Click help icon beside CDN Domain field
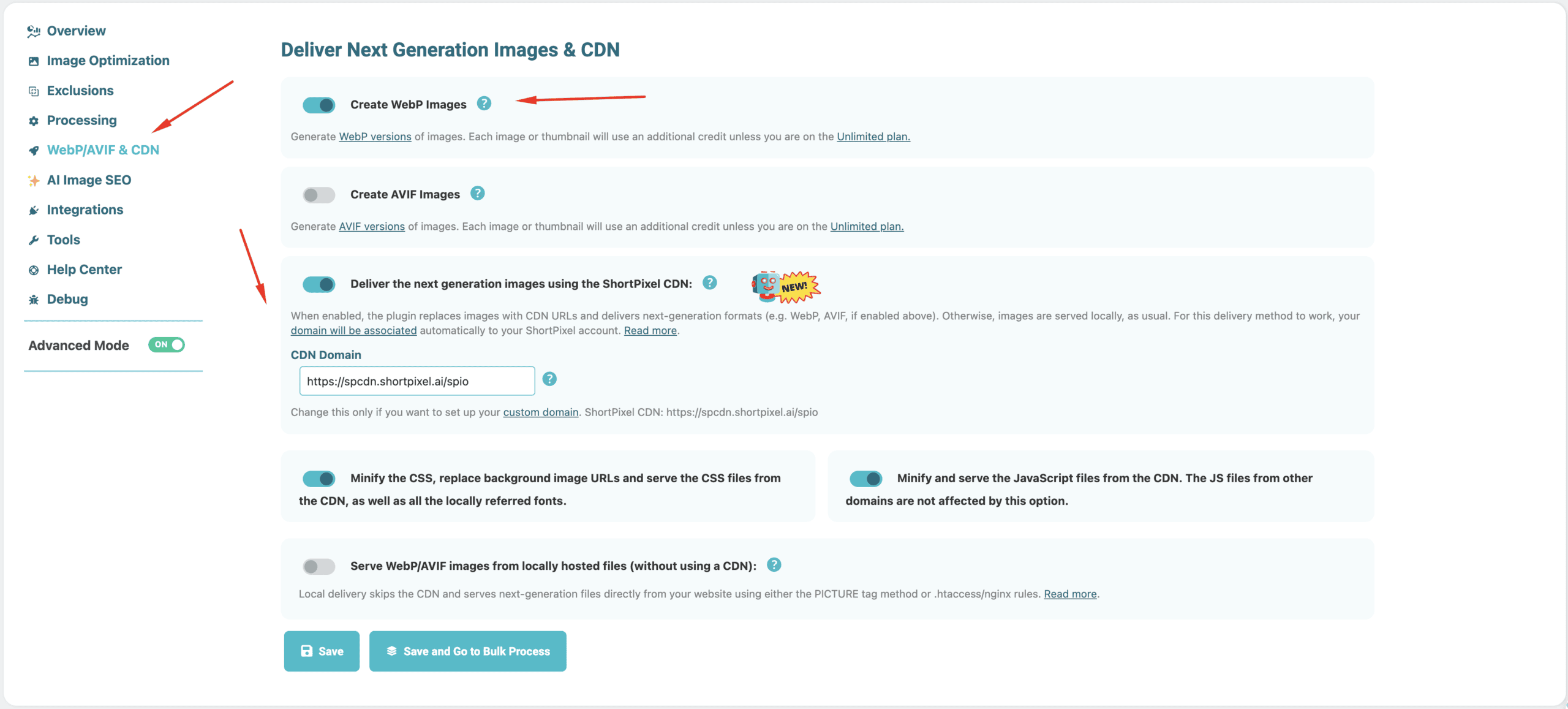 click(x=549, y=379)
